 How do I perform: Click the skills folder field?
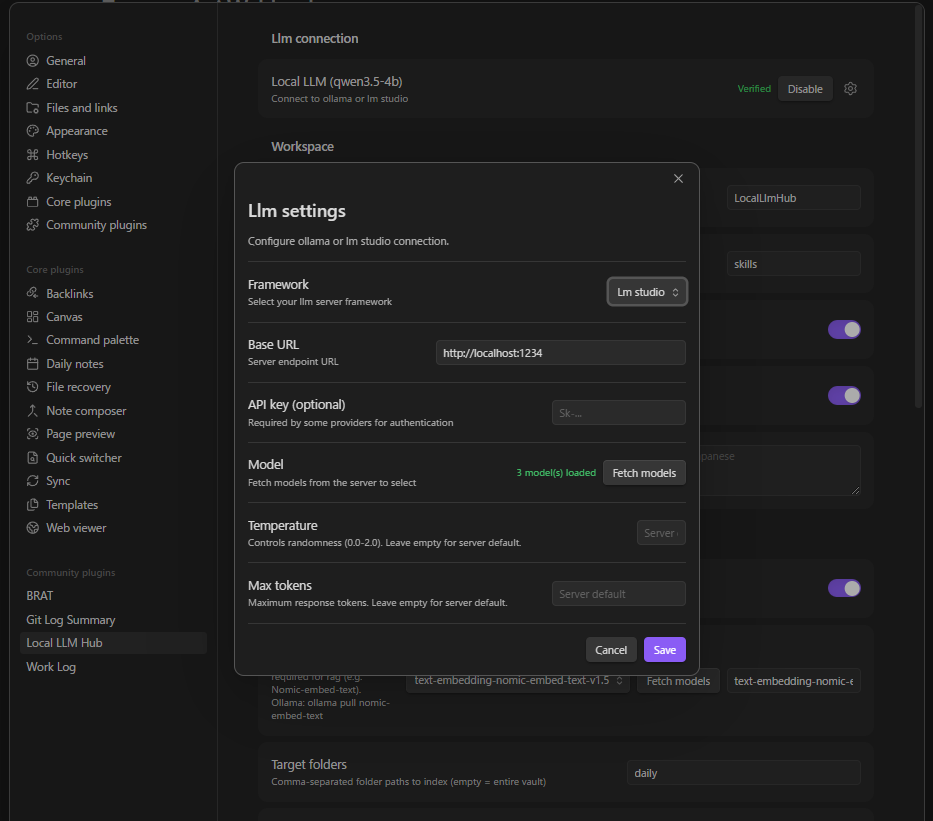[x=794, y=264]
